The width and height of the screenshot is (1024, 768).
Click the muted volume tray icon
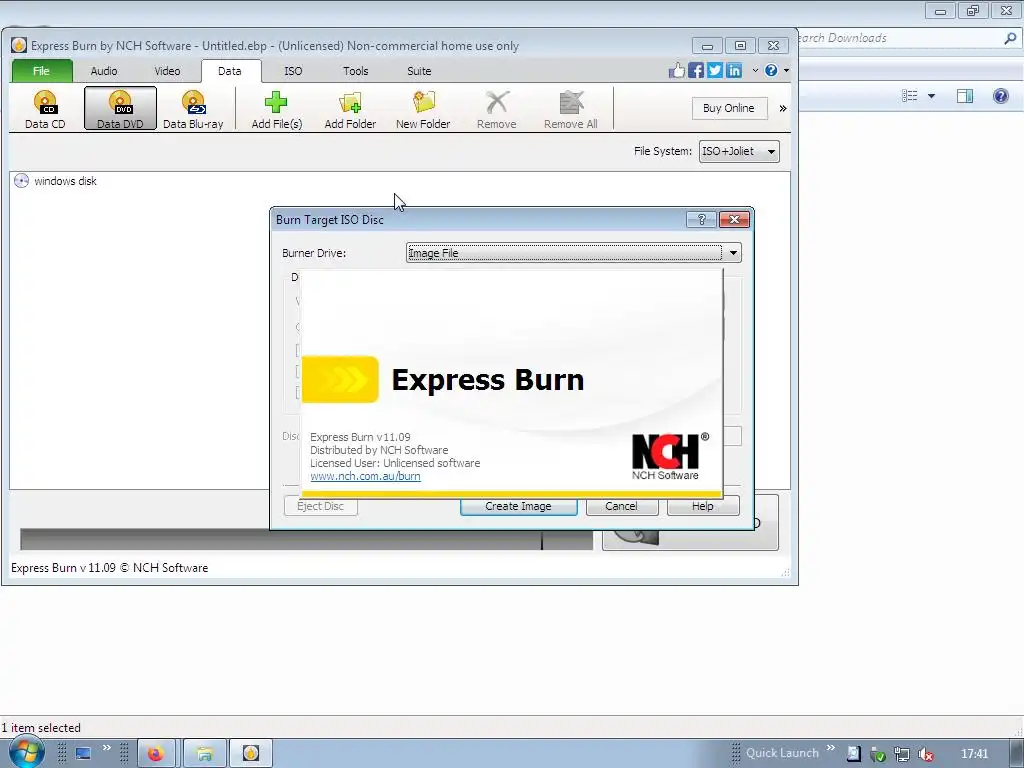(x=925, y=754)
